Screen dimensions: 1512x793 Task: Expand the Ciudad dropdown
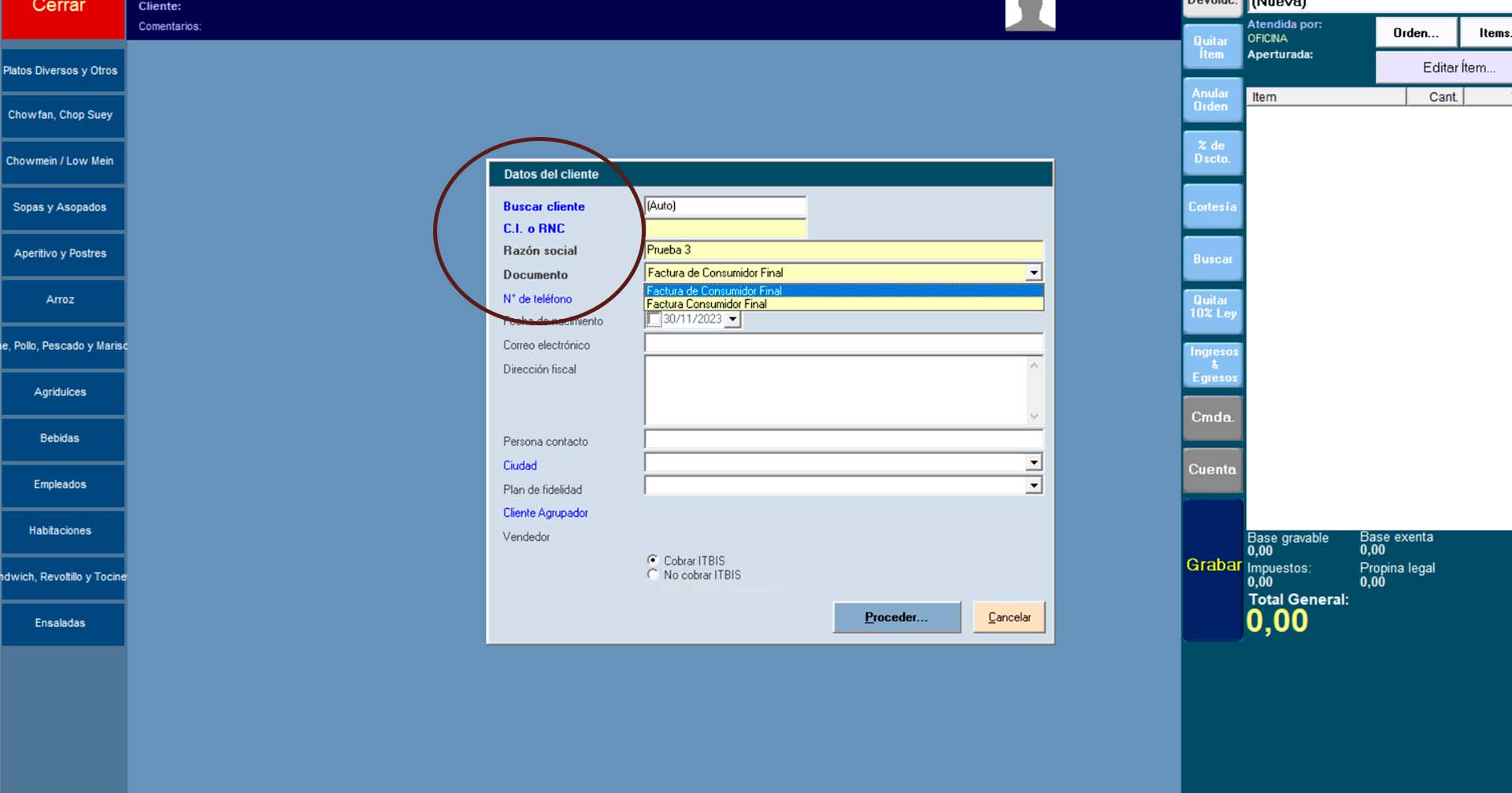(1033, 463)
